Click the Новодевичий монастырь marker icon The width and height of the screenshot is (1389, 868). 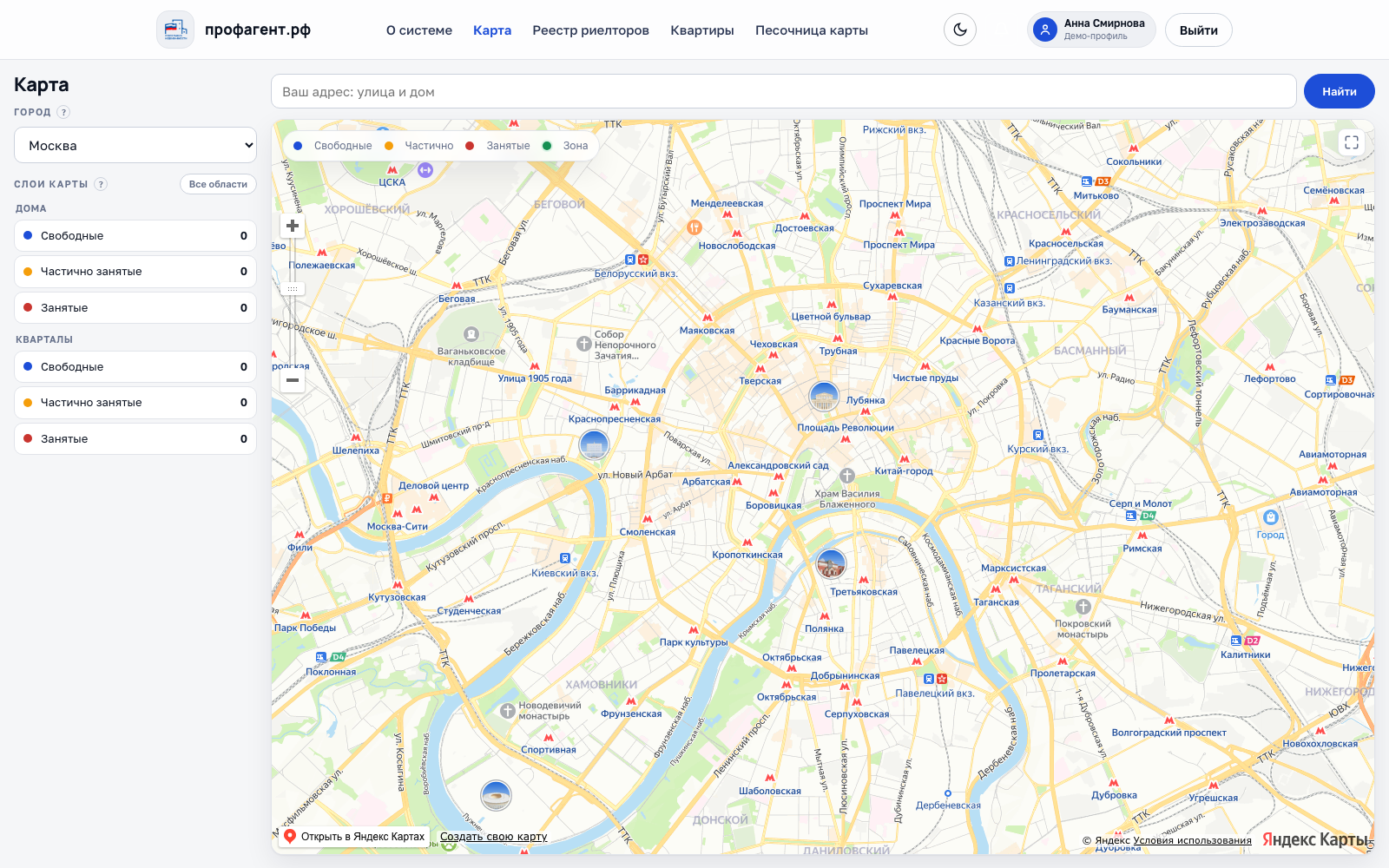point(508,711)
